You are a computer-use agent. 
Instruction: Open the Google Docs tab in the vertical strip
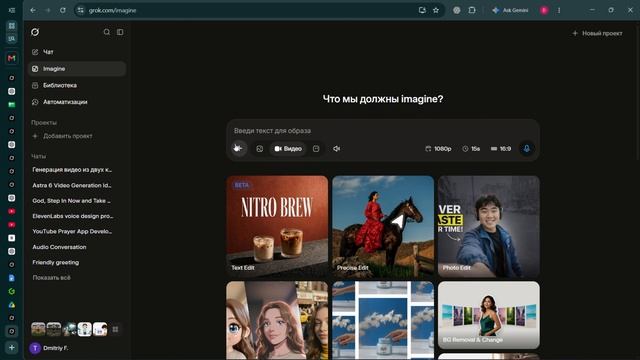click(11, 278)
